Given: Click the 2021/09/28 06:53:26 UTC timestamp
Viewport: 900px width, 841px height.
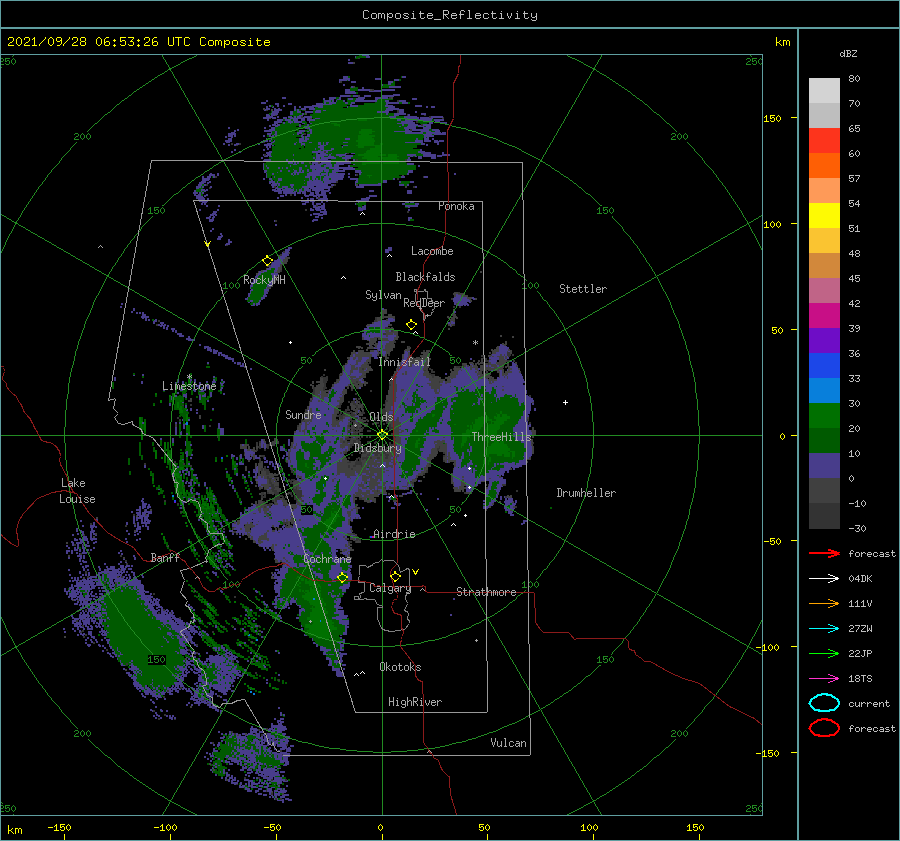Looking at the screenshot, I should tap(99, 42).
